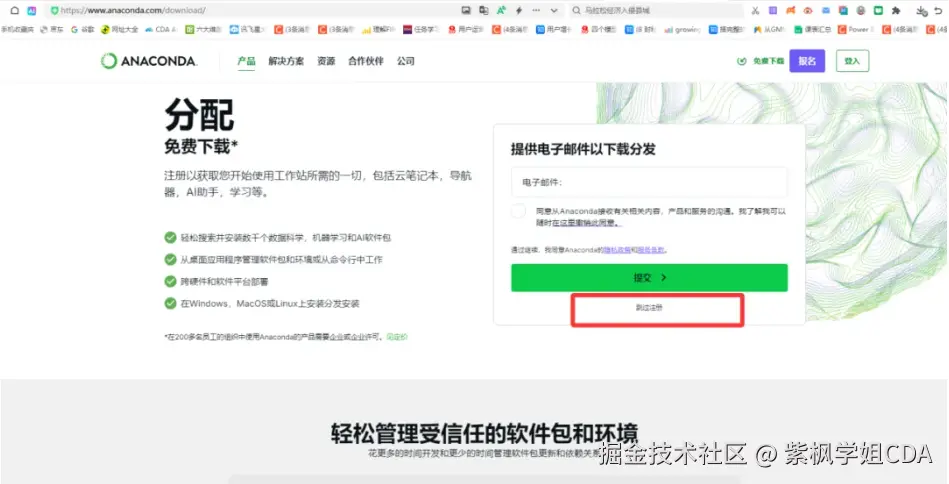The height and width of the screenshot is (484, 949).
Task: Click the browser home icon
Action: [15, 10]
